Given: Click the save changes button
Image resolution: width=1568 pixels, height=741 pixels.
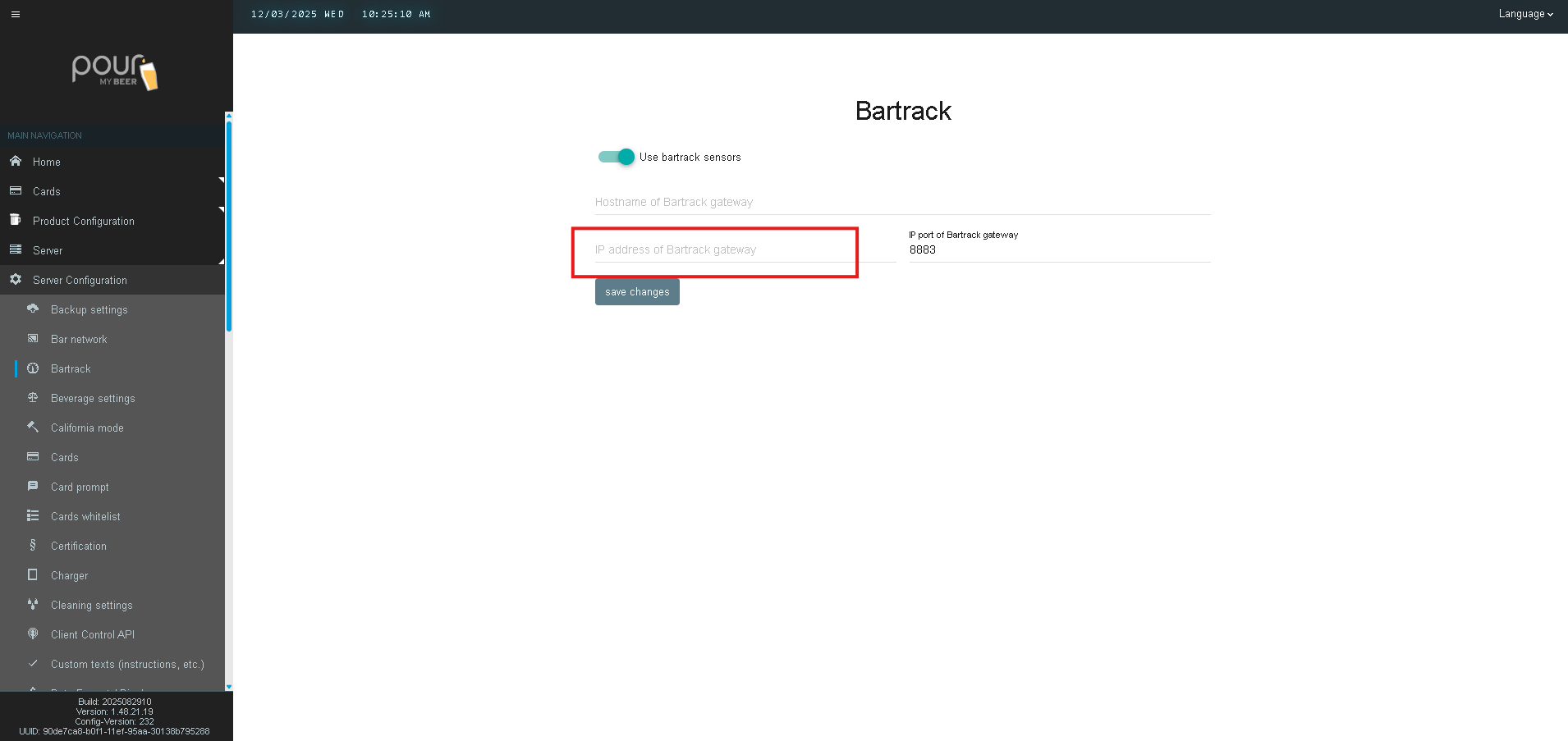Looking at the screenshot, I should pos(637,292).
